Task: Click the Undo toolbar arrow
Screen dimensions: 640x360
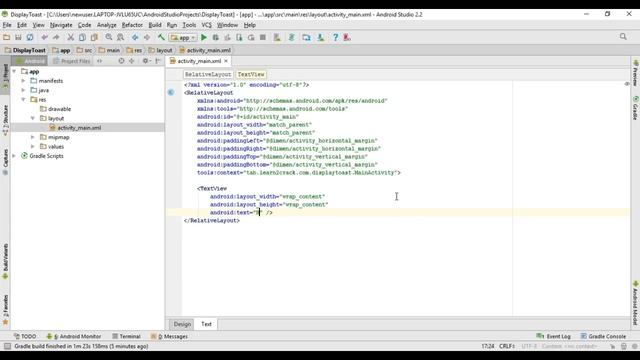Action: point(44,37)
